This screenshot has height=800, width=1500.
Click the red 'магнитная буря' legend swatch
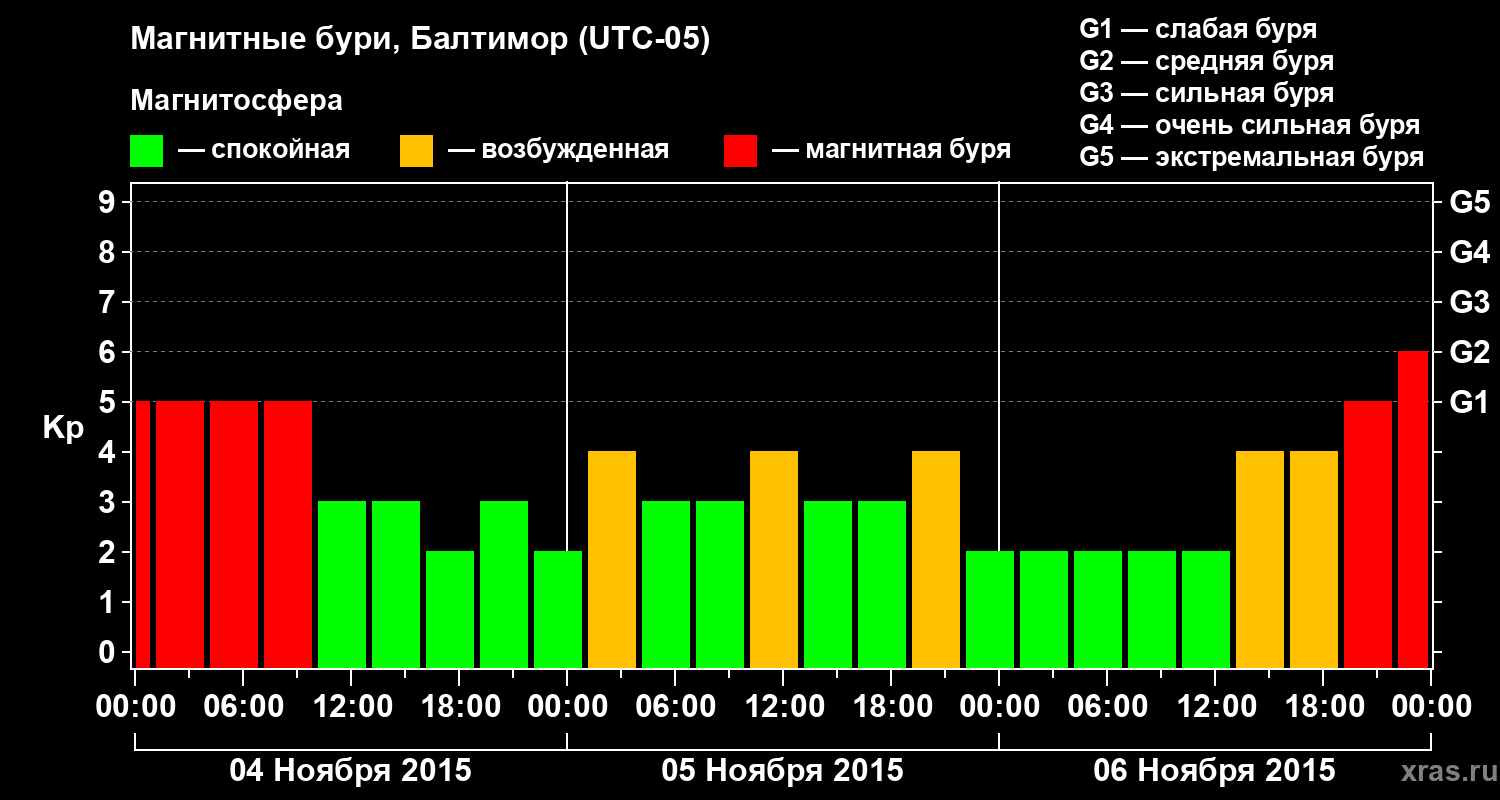coord(740,151)
